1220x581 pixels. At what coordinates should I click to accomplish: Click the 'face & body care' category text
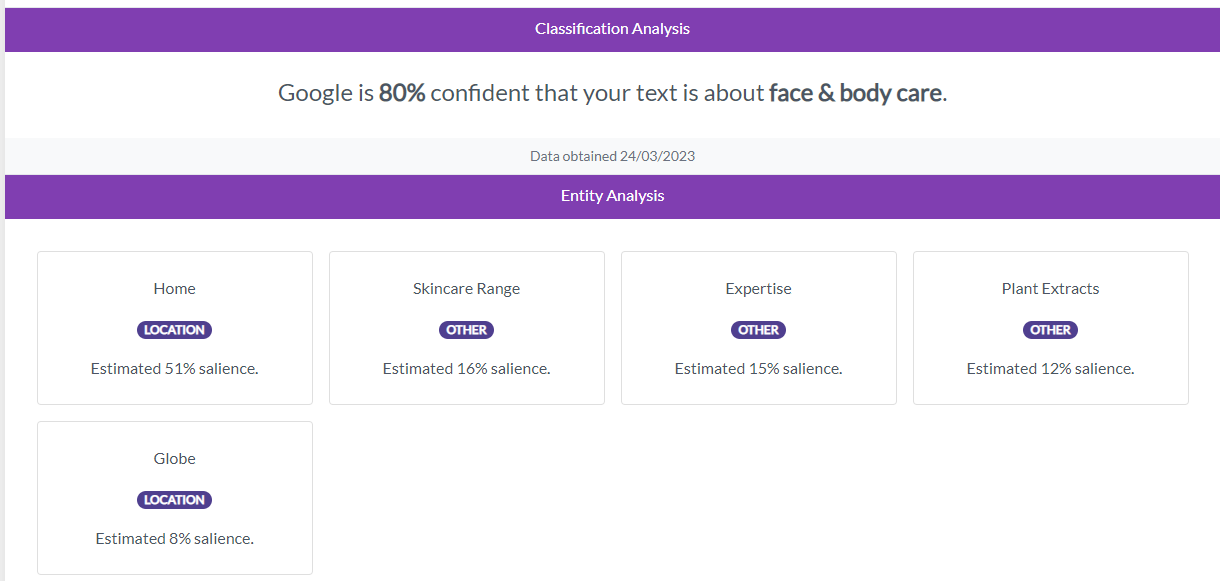pos(855,93)
